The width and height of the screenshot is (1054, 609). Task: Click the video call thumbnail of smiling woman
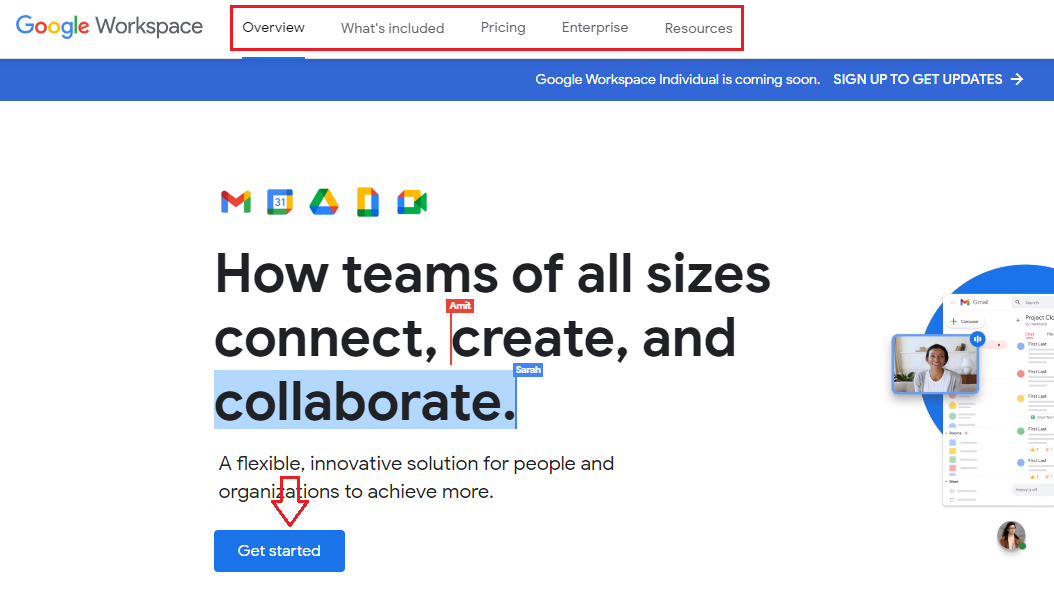point(934,365)
